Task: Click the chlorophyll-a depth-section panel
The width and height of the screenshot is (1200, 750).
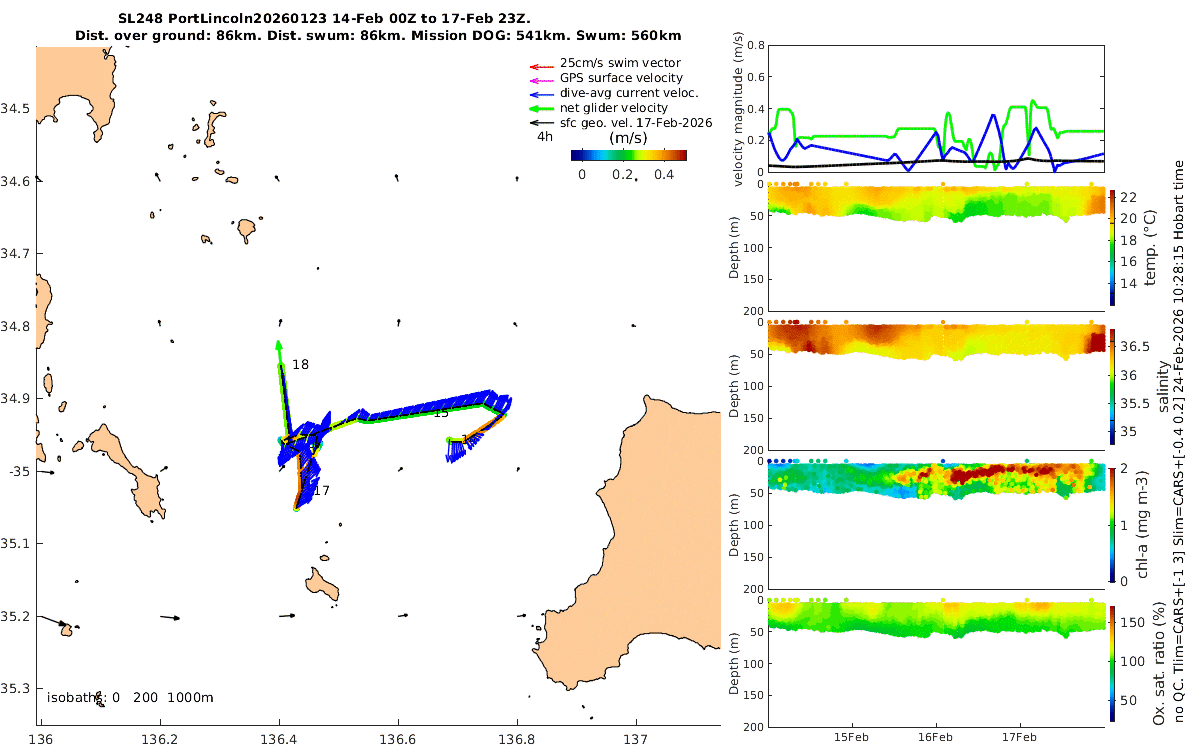Action: (x=935, y=525)
